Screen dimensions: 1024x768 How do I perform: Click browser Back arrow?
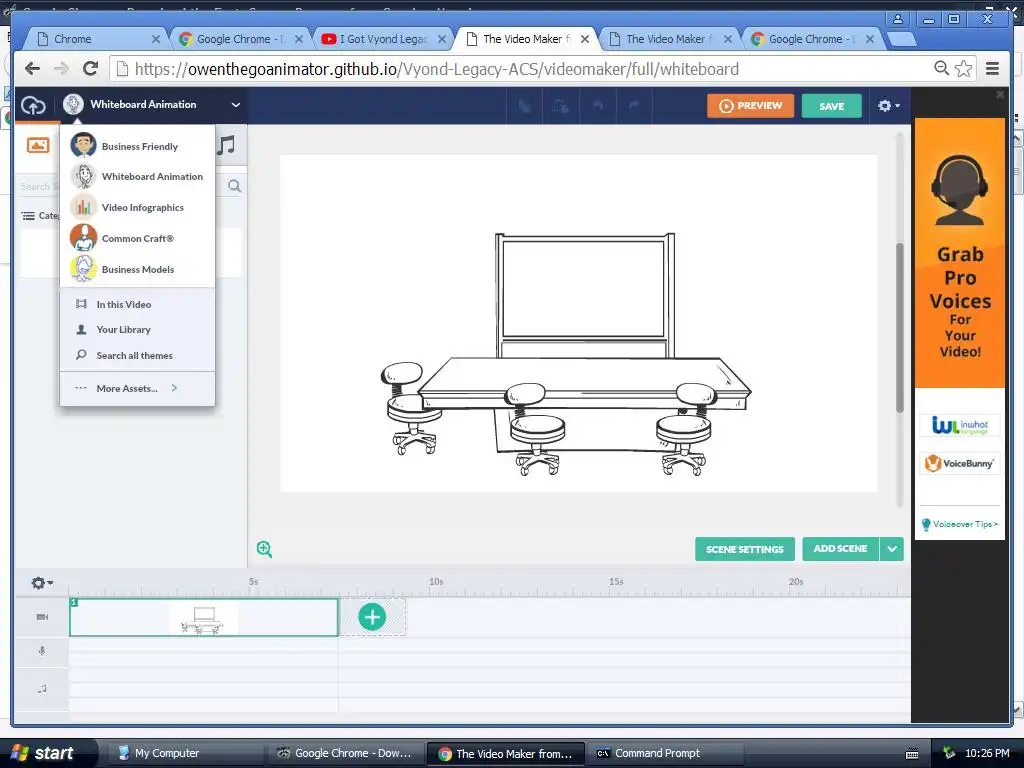[32, 69]
